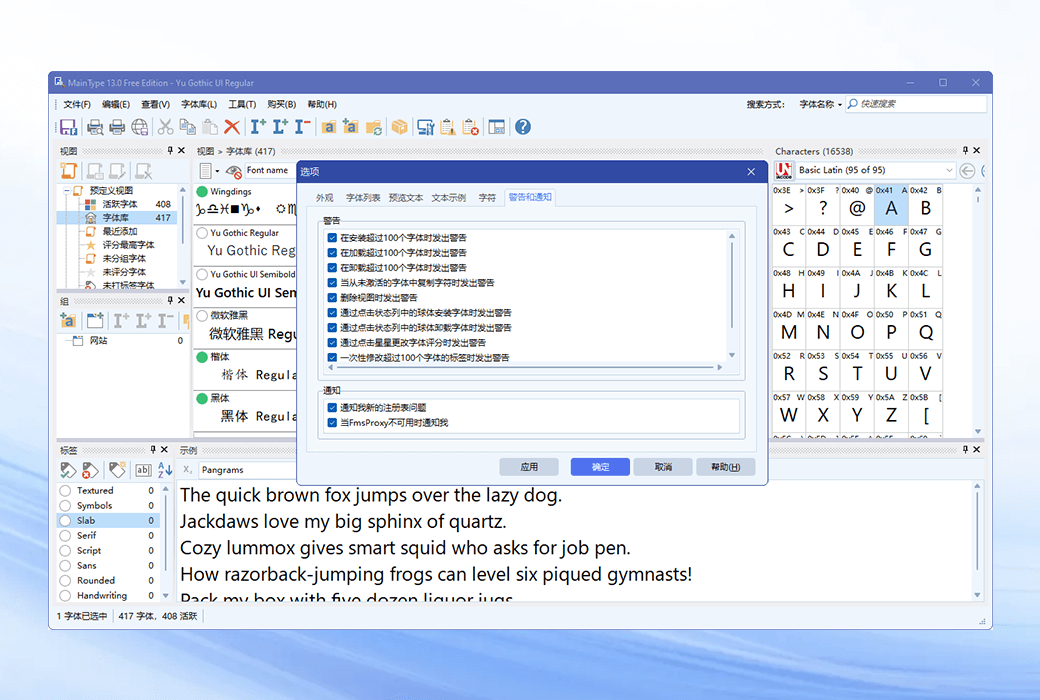Uncheck 在卸载超过100个字体时发出警告
Image resolution: width=1040 pixels, height=700 pixels.
pyautogui.click(x=332, y=267)
